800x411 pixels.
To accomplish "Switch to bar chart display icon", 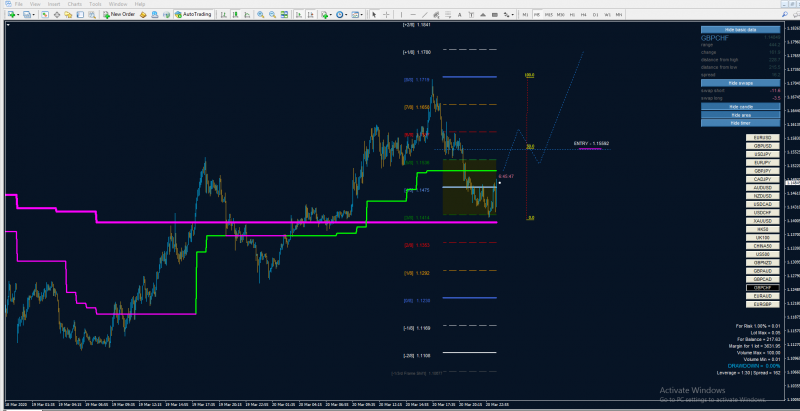I will pos(223,15).
